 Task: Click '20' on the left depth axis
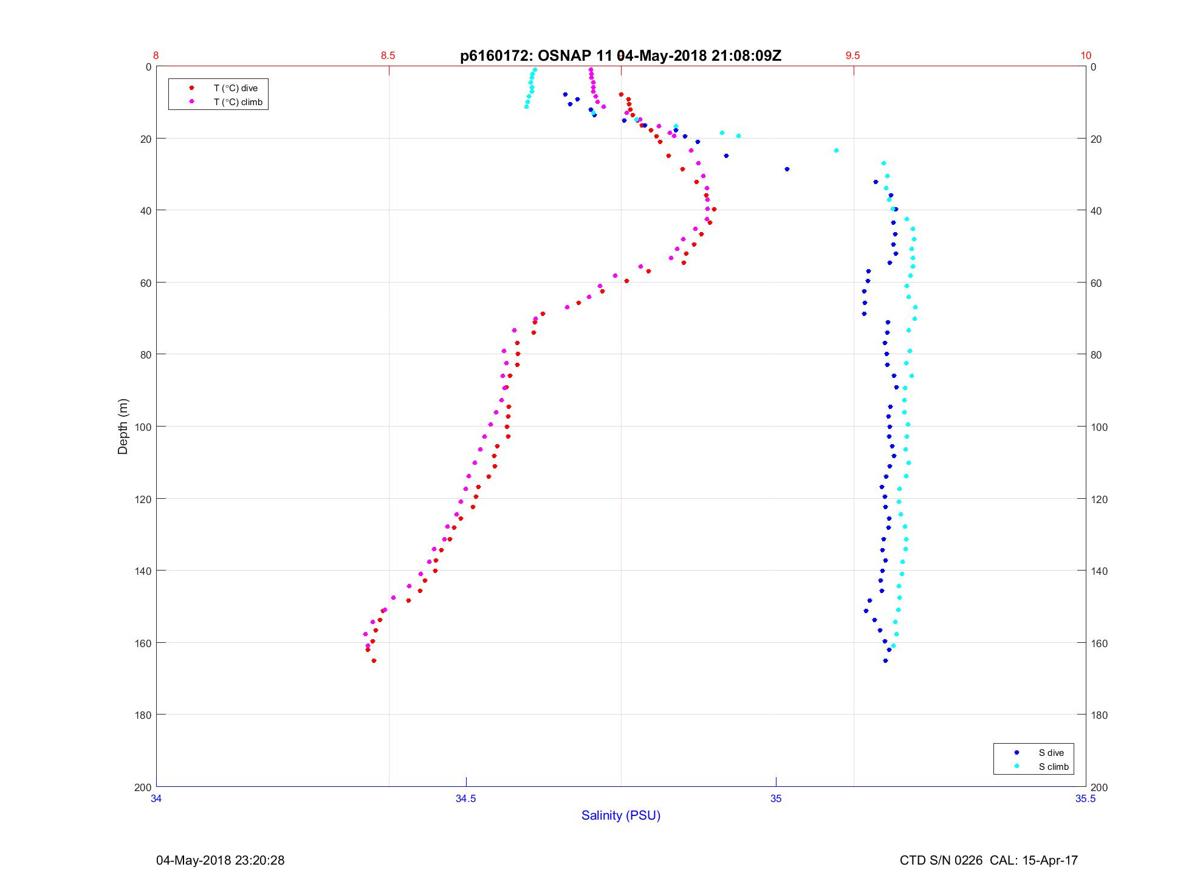pos(145,139)
